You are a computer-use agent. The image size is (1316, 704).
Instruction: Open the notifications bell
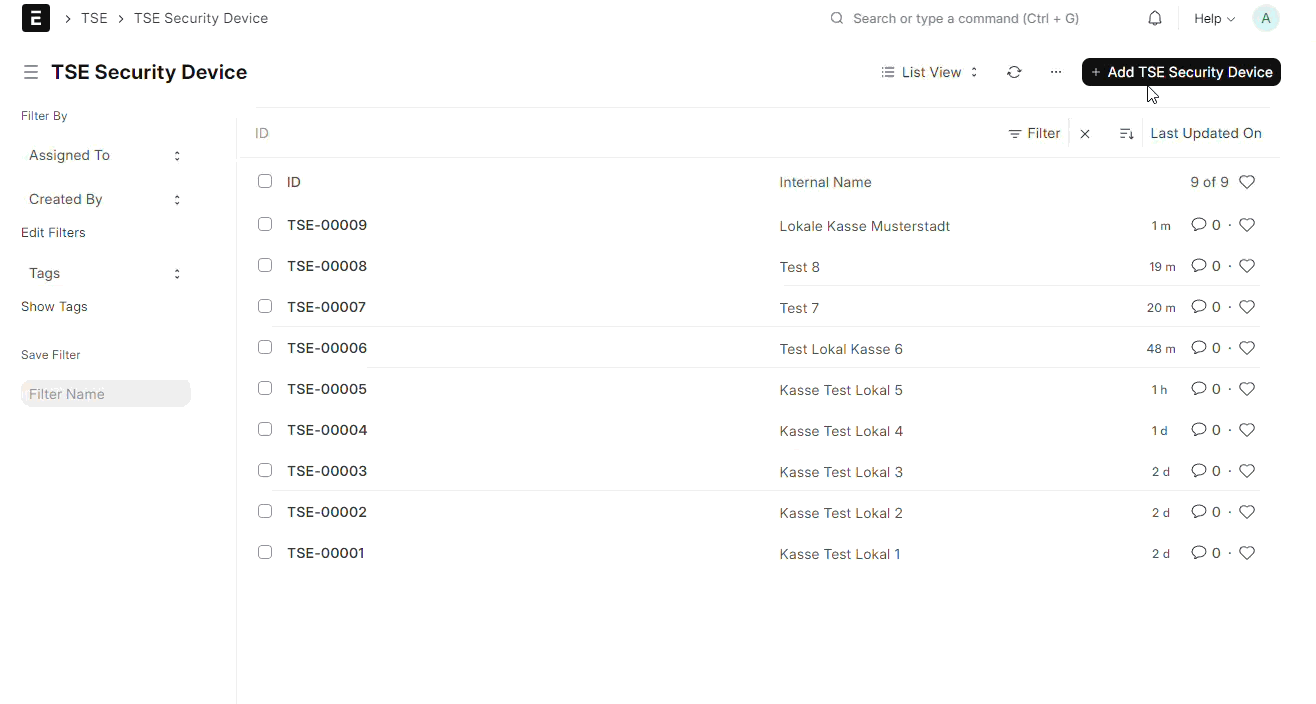tap(1155, 18)
